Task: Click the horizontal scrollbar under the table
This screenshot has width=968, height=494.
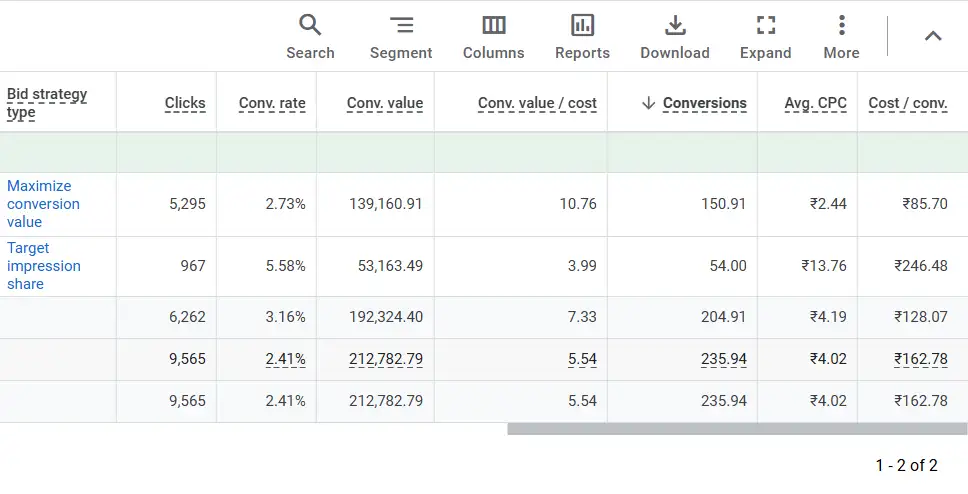Action: click(737, 429)
